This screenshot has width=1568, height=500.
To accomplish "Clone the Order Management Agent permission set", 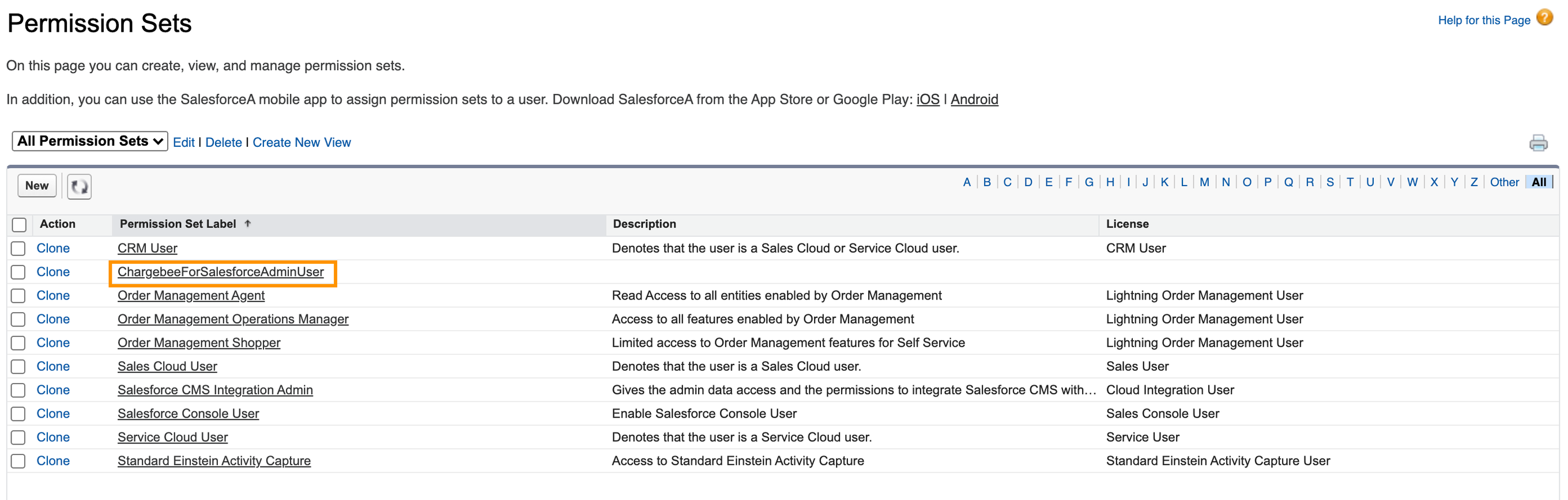I will point(53,295).
